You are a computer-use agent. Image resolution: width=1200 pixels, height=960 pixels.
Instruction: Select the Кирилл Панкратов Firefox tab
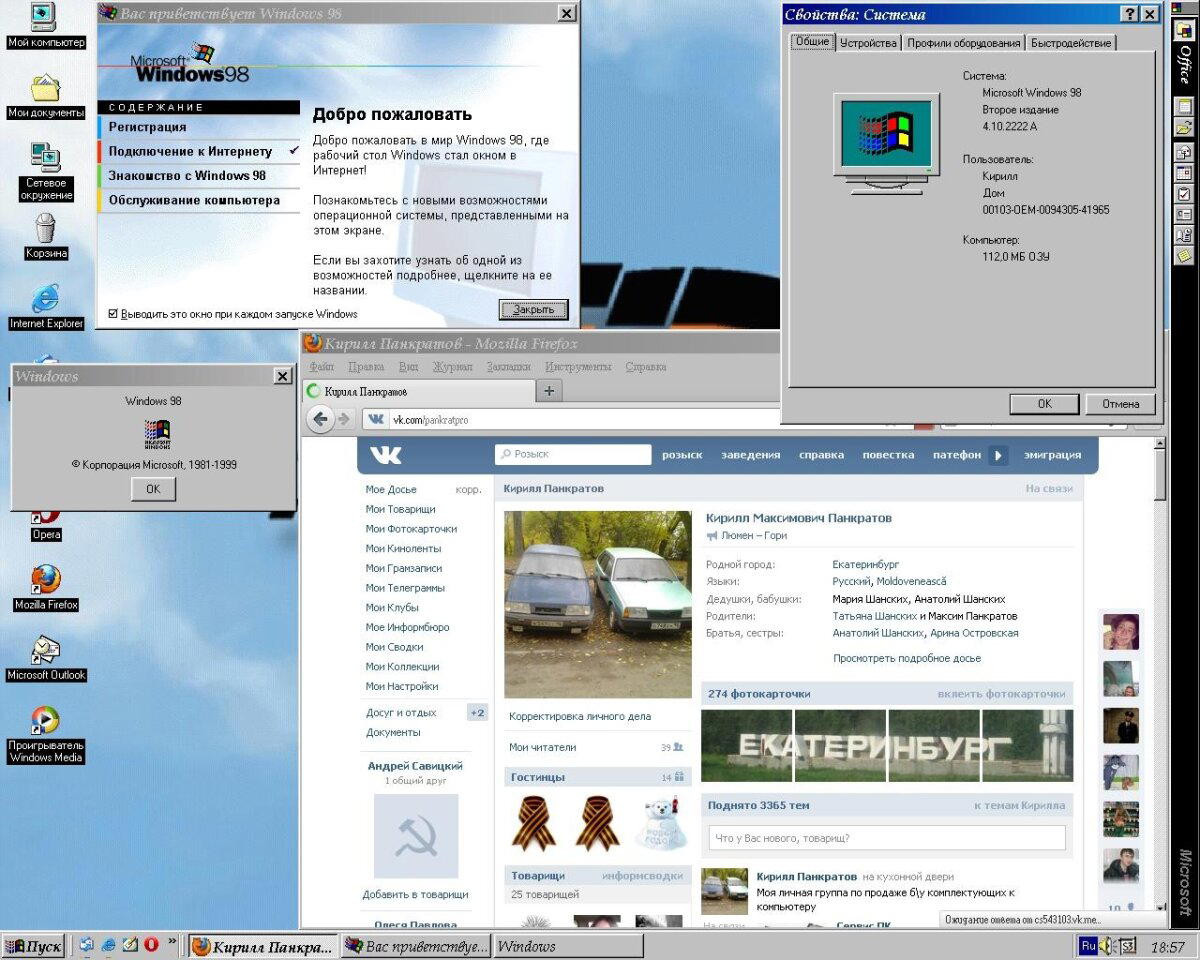[x=420, y=391]
